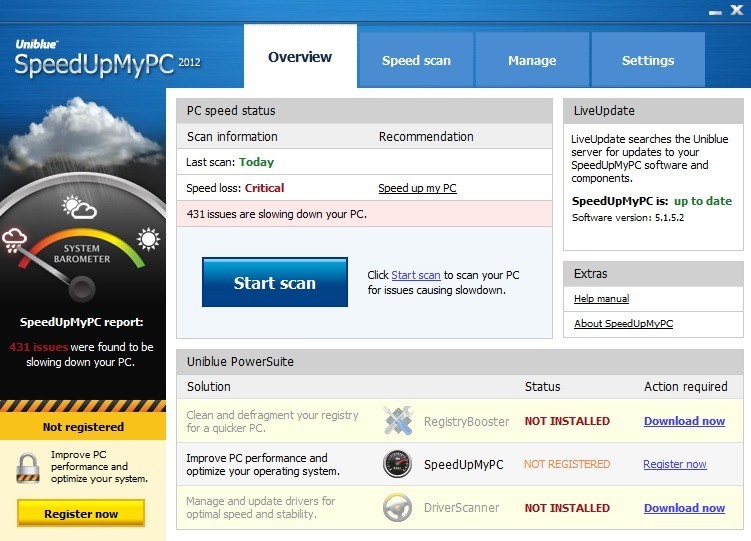Screen dimensions: 751x541
Task: Click the SpeedUpMyPC speedometer icon
Action: (397, 464)
